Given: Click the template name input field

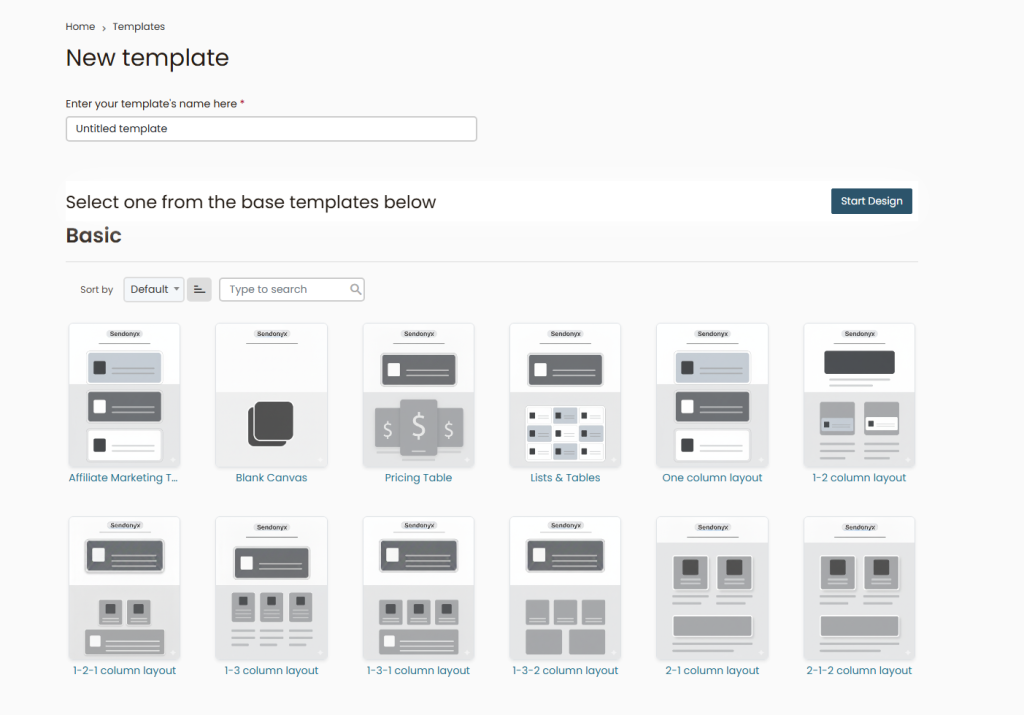Looking at the screenshot, I should [x=271, y=129].
